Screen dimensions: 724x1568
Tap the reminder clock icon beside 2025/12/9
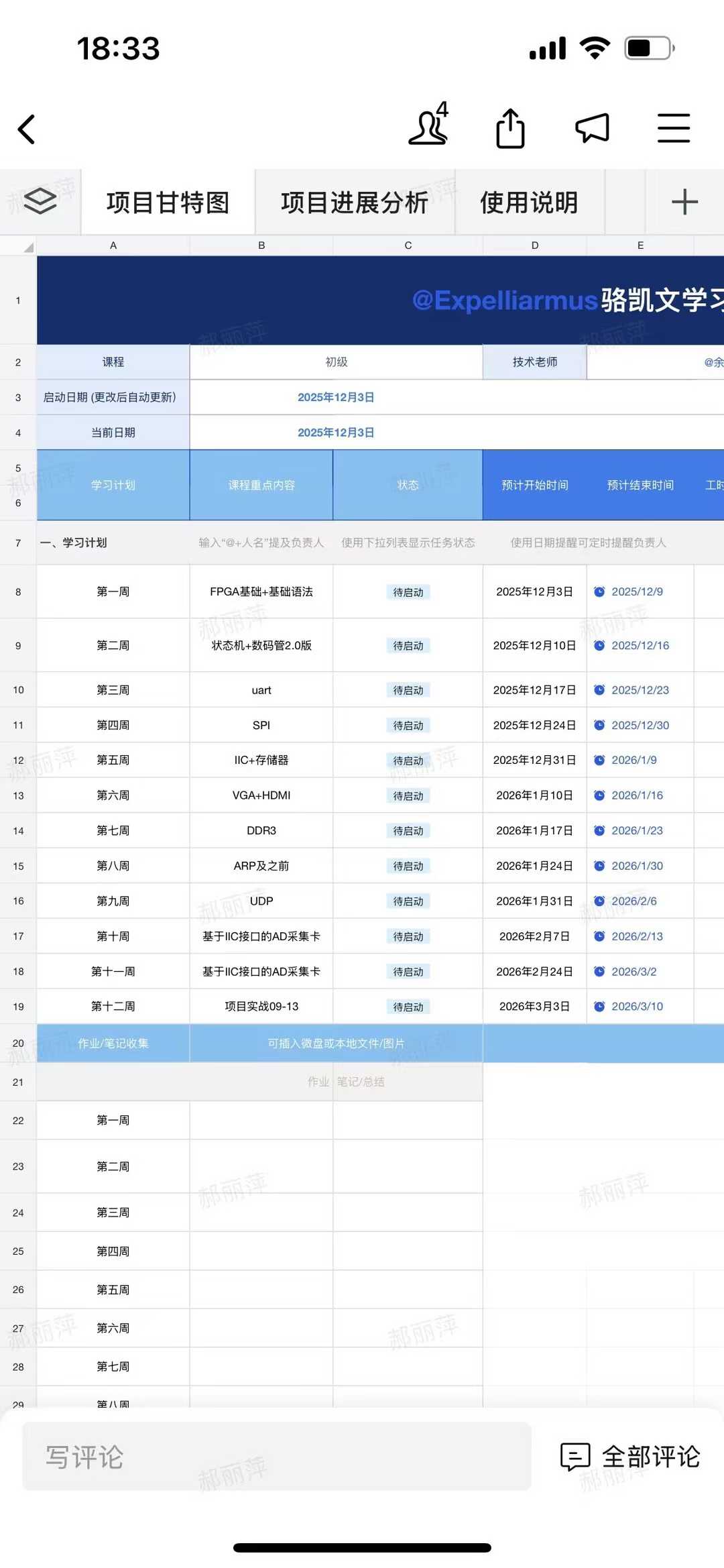coord(599,592)
